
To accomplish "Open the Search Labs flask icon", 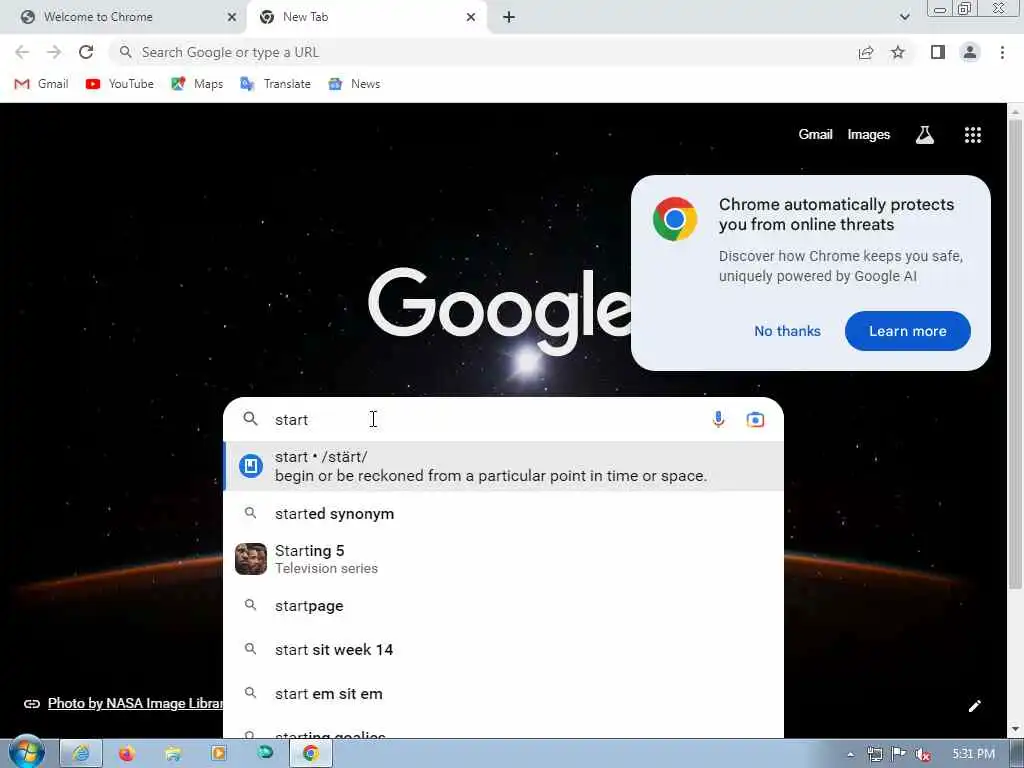I will [x=925, y=135].
